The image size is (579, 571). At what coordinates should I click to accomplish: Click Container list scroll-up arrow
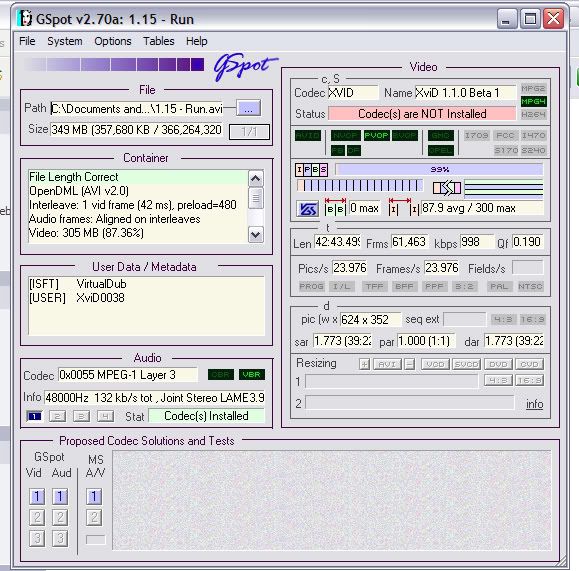pyautogui.click(x=256, y=179)
